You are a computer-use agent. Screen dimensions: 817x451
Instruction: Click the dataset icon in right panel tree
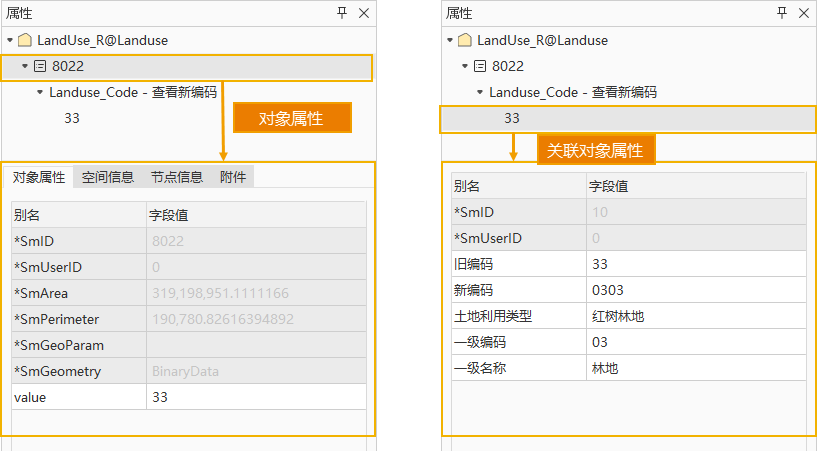point(464,41)
